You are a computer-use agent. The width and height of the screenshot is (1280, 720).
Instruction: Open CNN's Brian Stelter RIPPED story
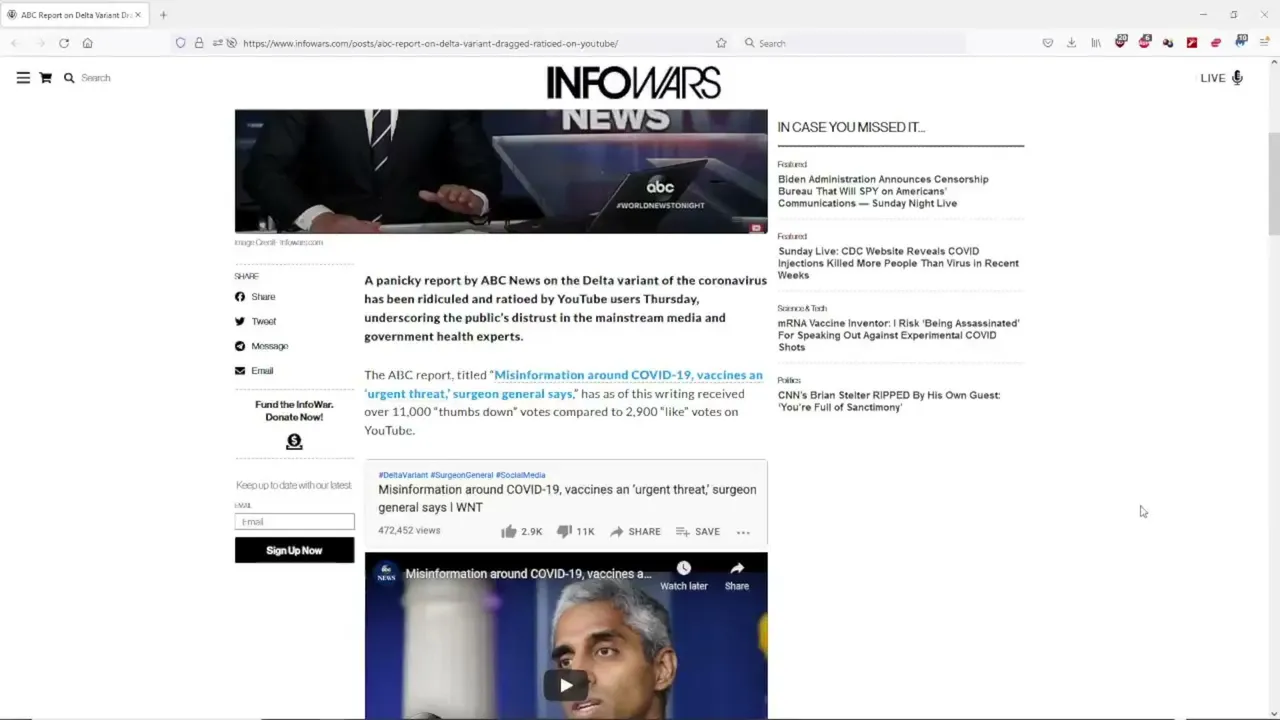click(889, 401)
